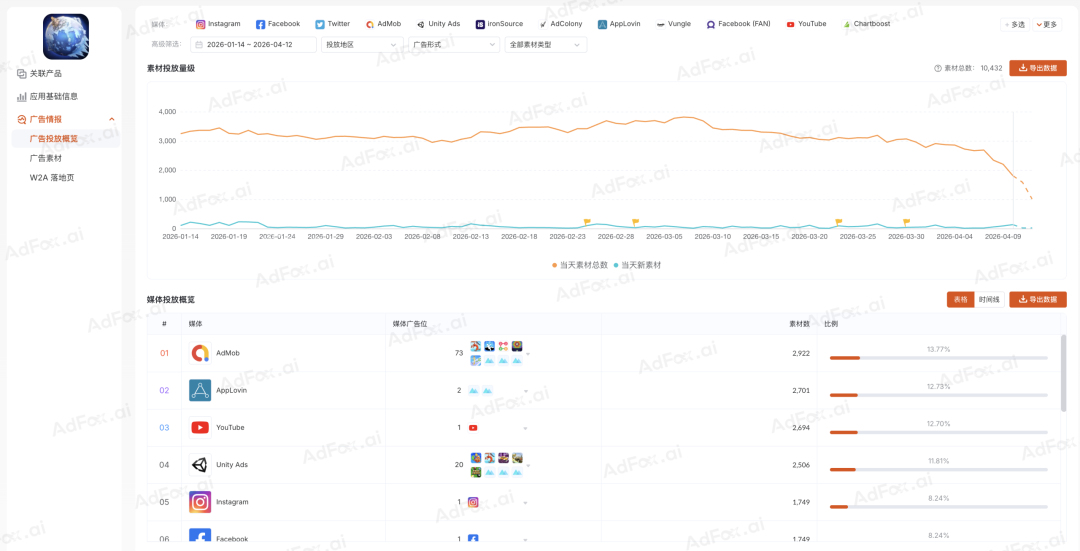This screenshot has height=551, width=1080.
Task: Click the YouTube row logo icon
Action: point(200,428)
